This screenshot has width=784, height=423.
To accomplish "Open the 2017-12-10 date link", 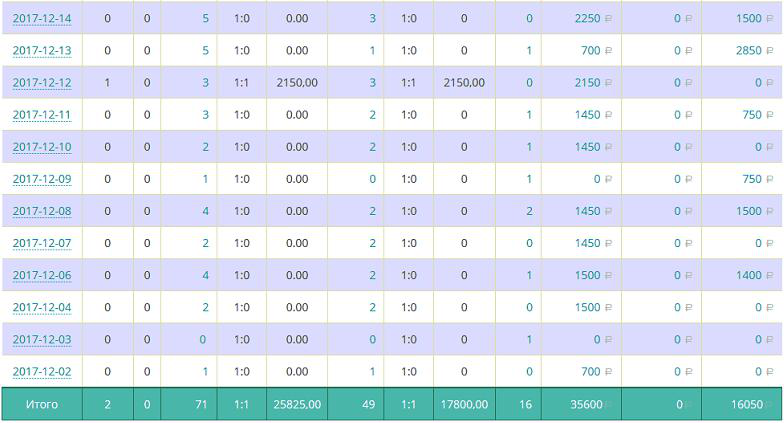I will [x=41, y=147].
